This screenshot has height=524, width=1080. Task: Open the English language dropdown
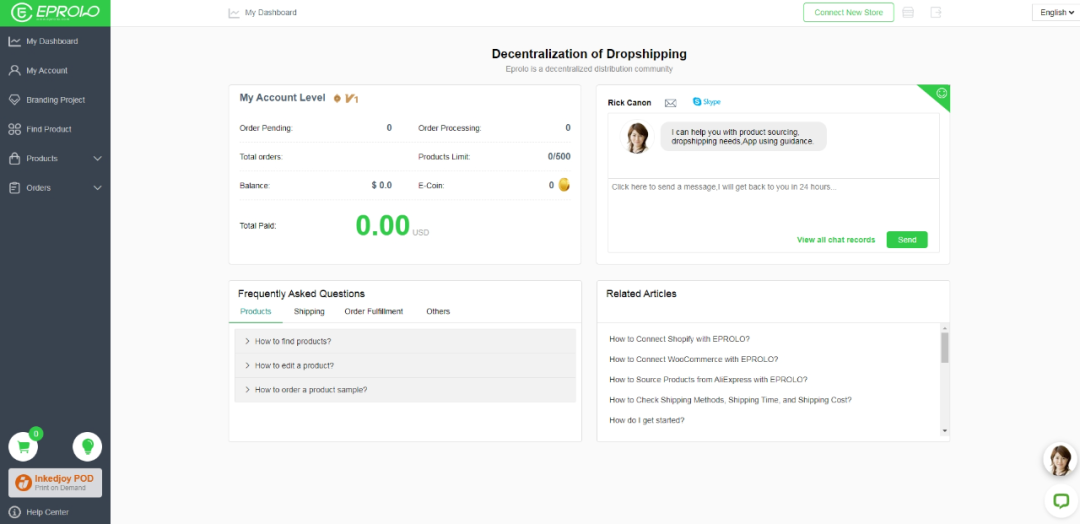[1056, 13]
